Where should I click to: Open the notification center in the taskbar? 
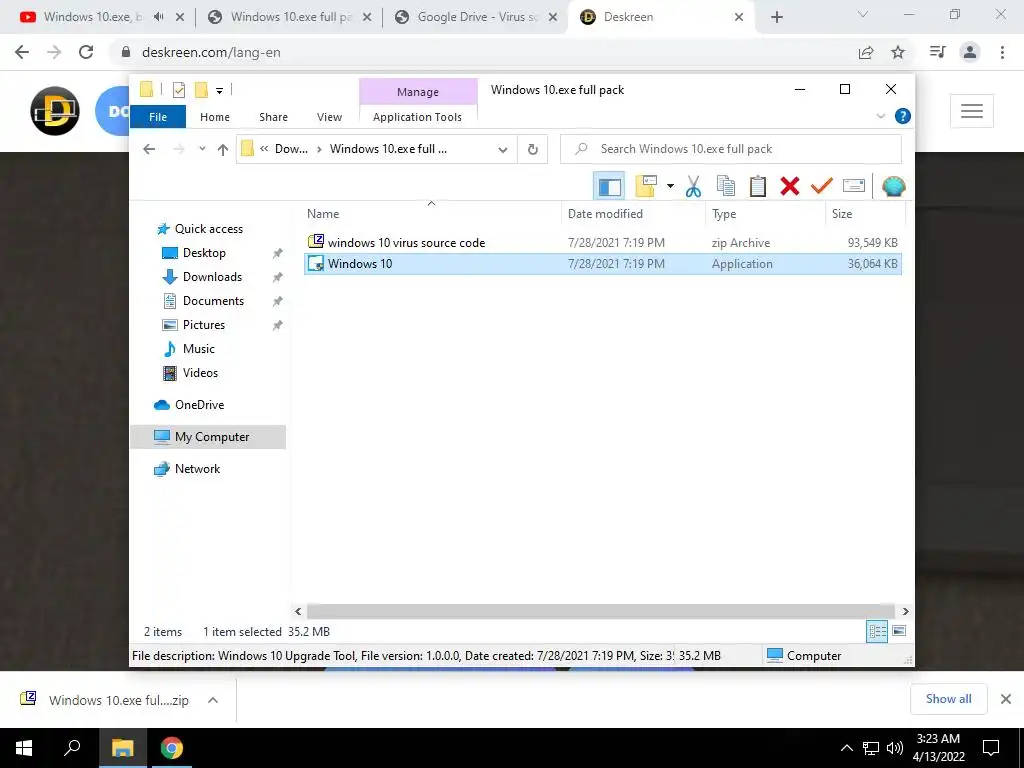coord(991,748)
